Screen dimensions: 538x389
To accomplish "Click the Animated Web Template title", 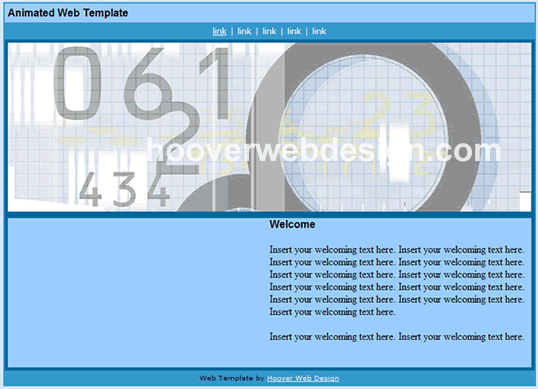I will (x=68, y=13).
